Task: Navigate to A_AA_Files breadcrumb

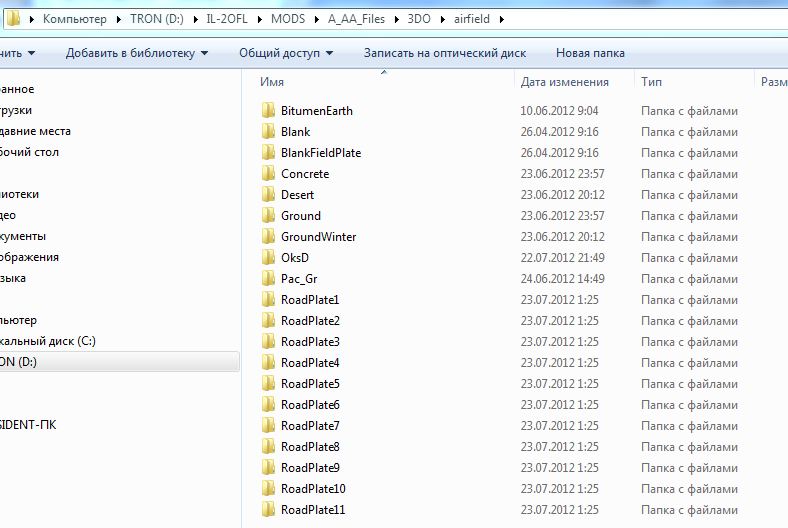Action: (x=356, y=19)
